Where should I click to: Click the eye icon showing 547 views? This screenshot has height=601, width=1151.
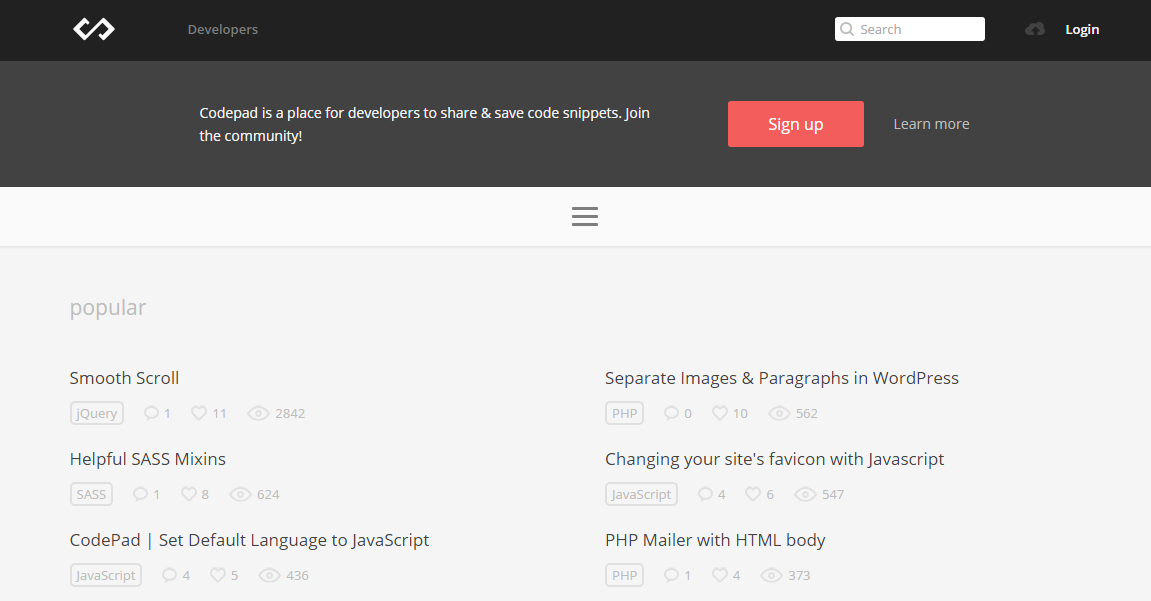805,494
